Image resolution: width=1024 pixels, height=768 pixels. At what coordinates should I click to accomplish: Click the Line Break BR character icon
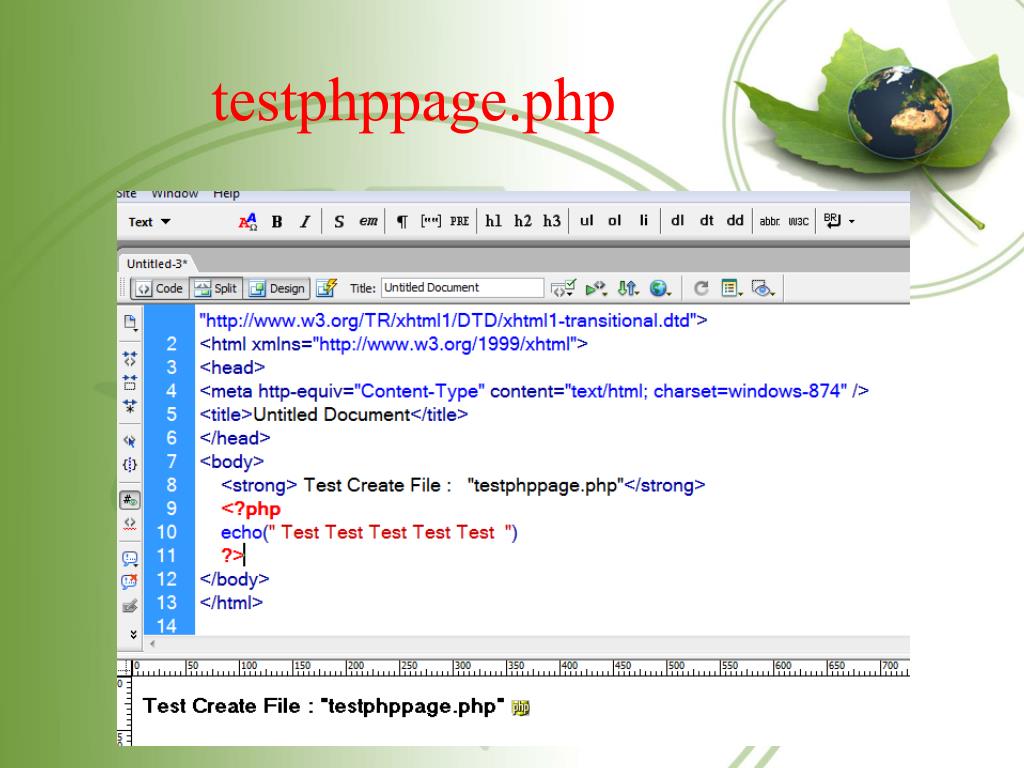(x=832, y=221)
